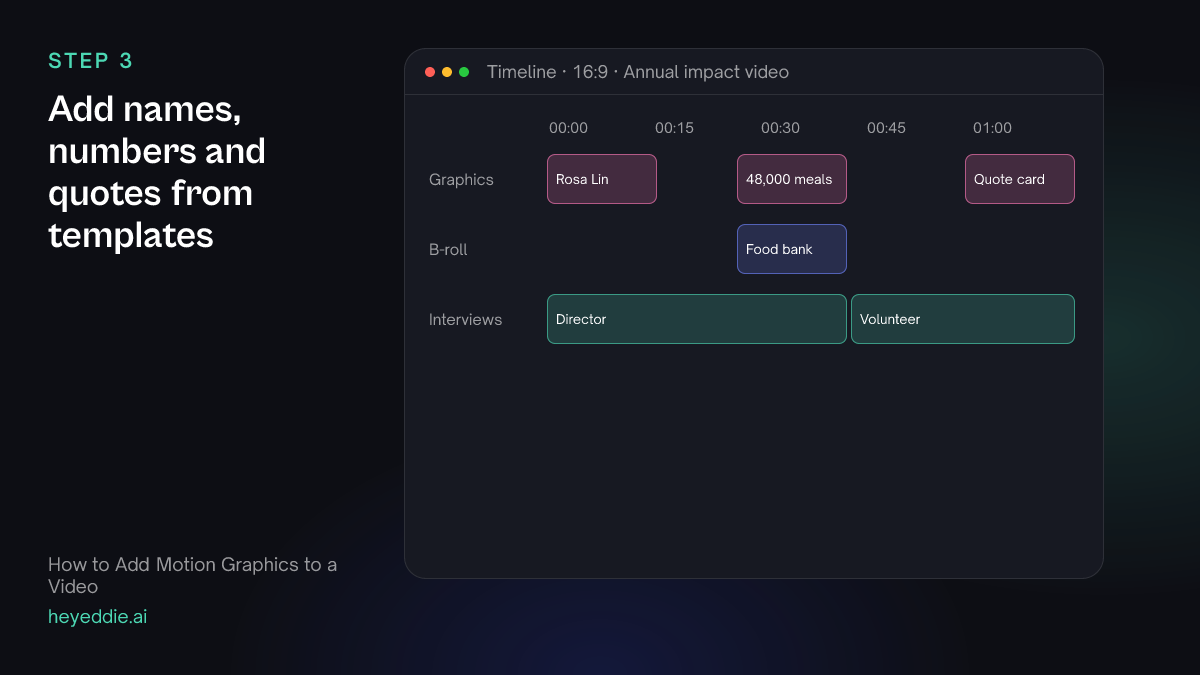Select the 48,000 meals graphics clip
Screen dimensions: 1200x675
coord(792,179)
